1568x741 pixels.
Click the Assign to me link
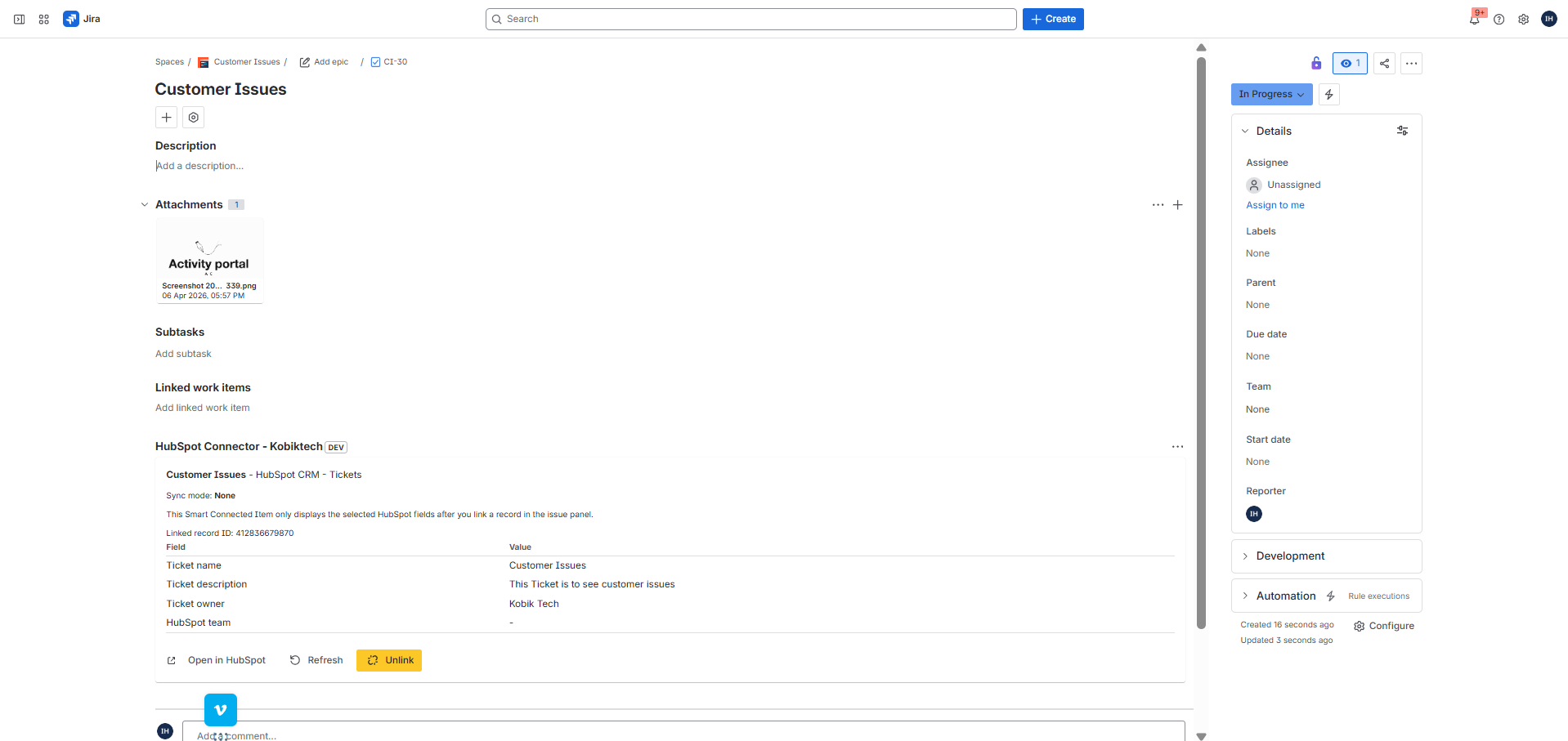coord(1275,204)
